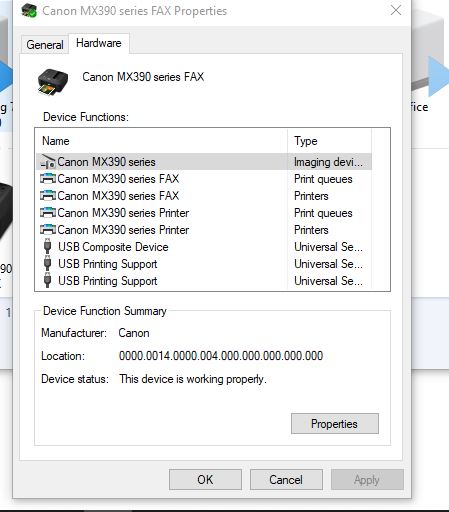Screen dimensions: 449x512
Task: Click the scanner icon for Canon MX390 series
Action: click(48, 162)
